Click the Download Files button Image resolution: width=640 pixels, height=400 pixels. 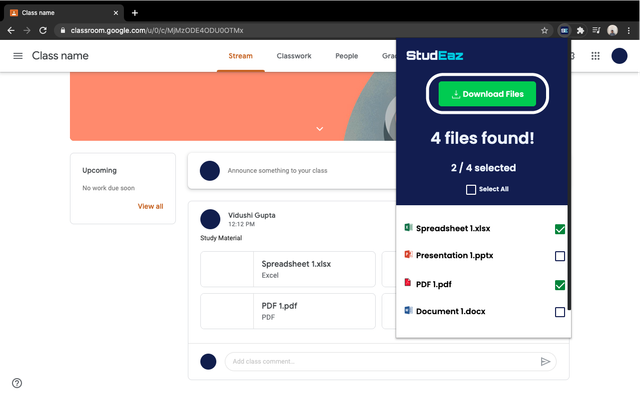click(x=487, y=94)
